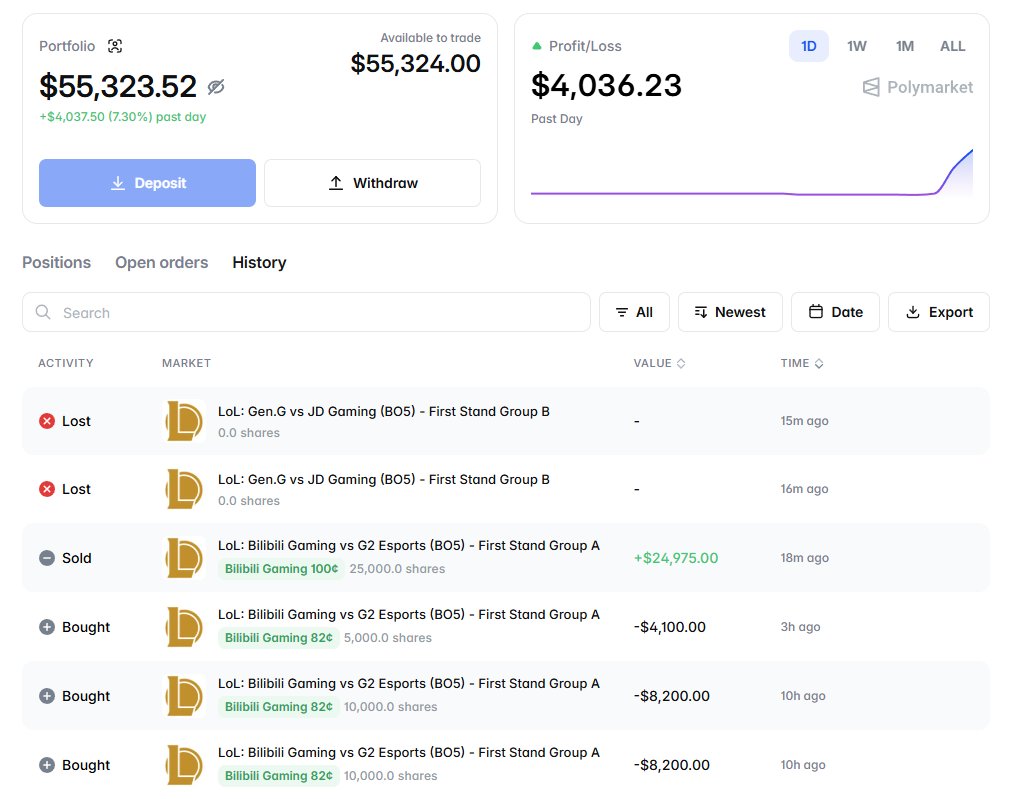Click the LoL logo in the Sold row

coord(185,558)
